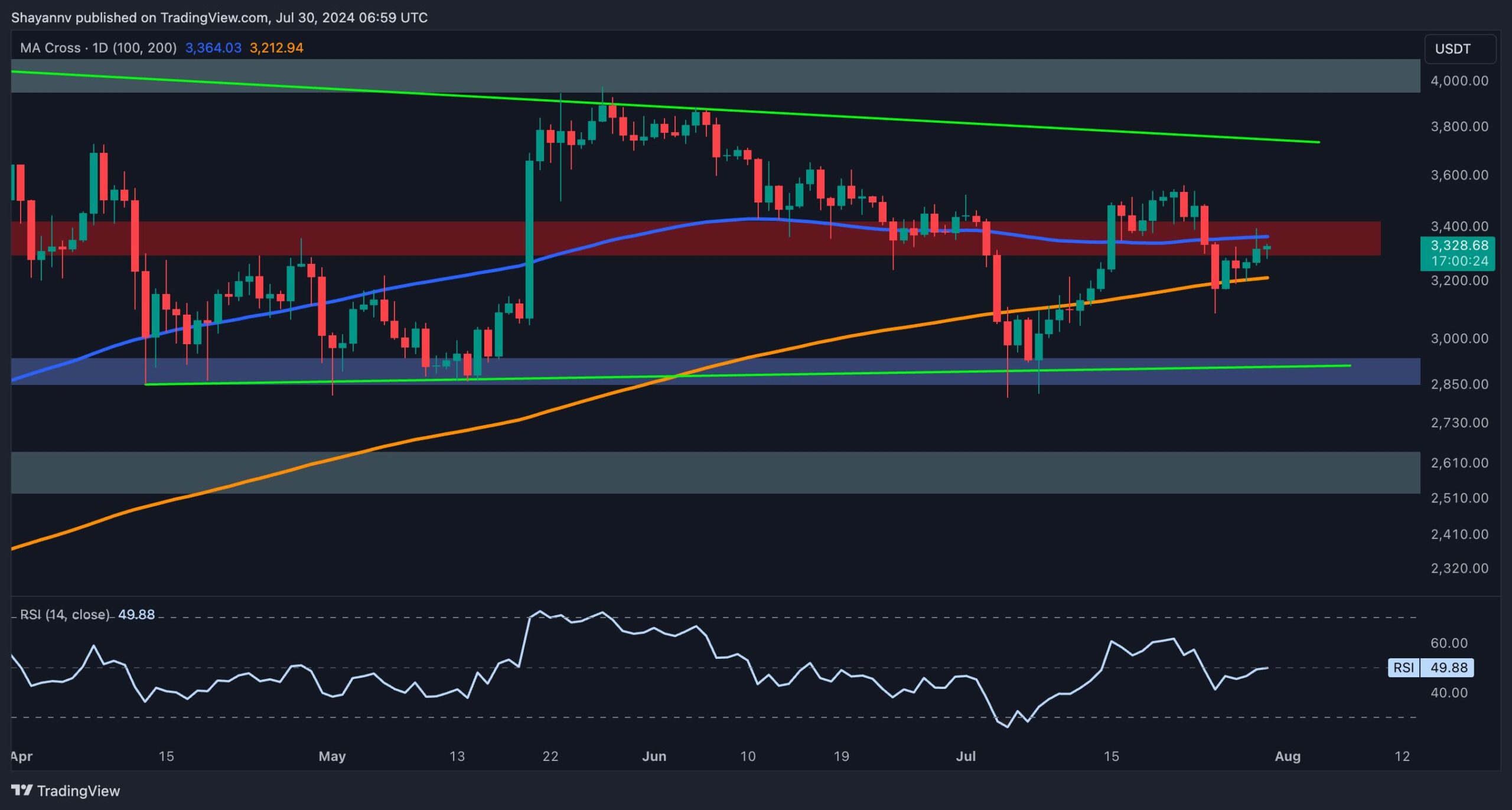This screenshot has width=1512, height=810.
Task: Click the 3,400.00 price axis label
Action: [x=1459, y=226]
